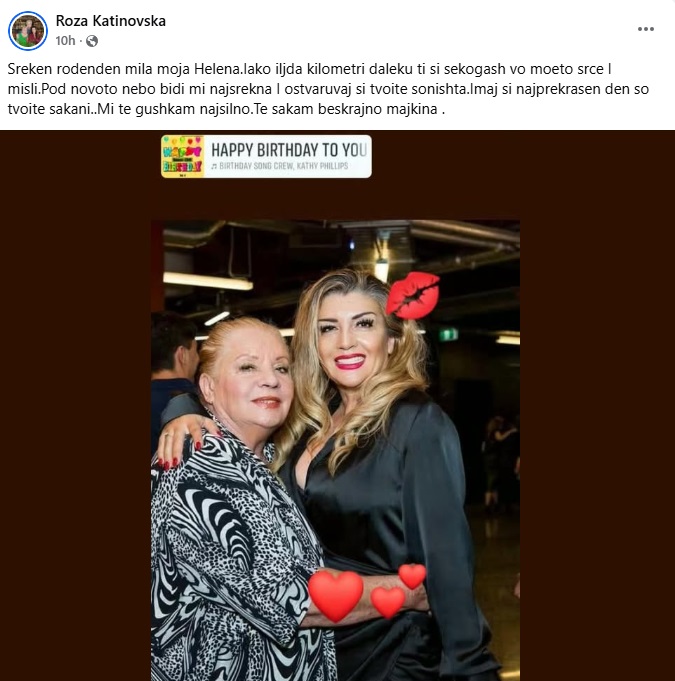The image size is (675, 681).
Task: Click the Happy Birthday To You music sticker
Action: [x=266, y=156]
